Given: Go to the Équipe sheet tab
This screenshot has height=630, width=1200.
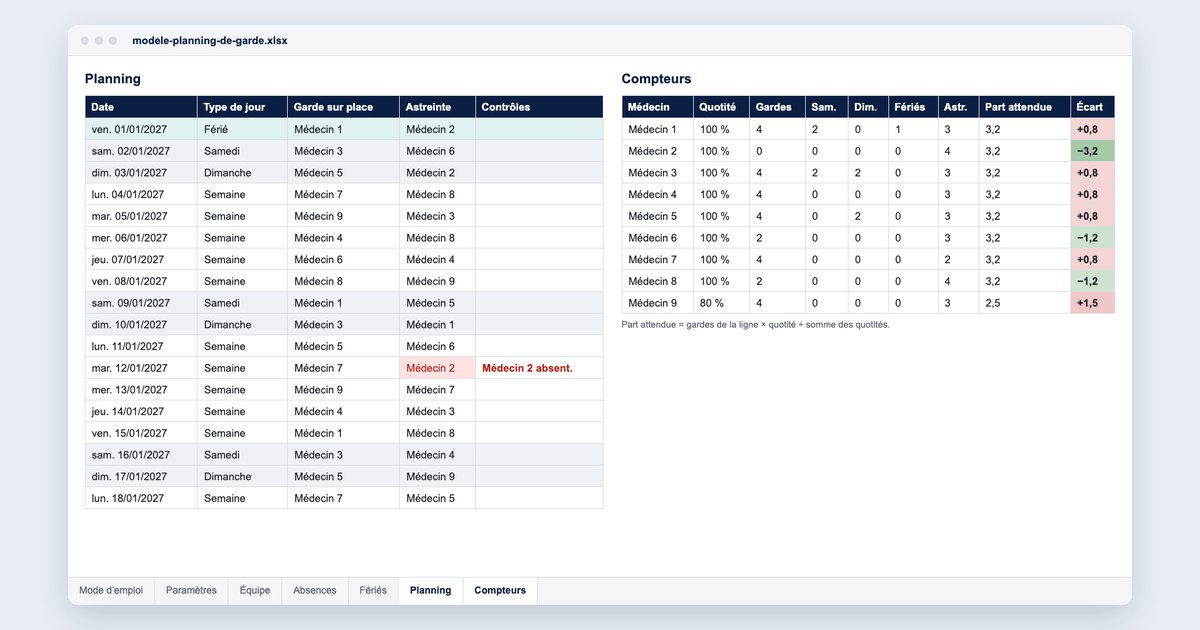Looking at the screenshot, I should click(x=255, y=591).
